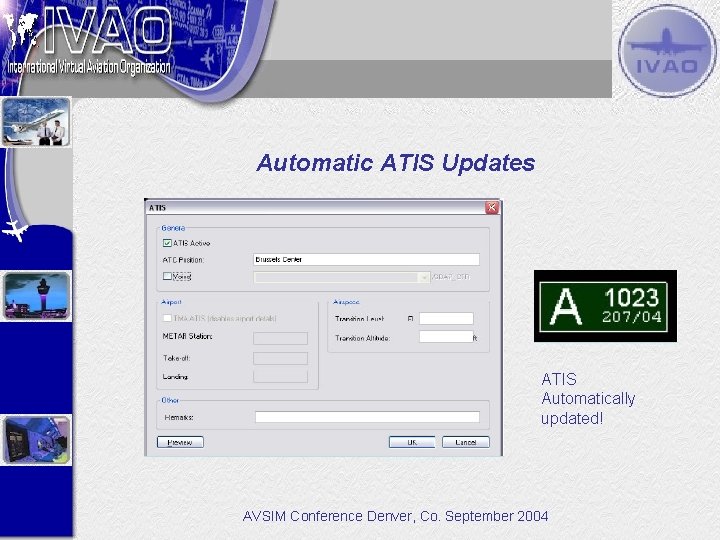Click the ATIS dialog title bar

pos(315,208)
